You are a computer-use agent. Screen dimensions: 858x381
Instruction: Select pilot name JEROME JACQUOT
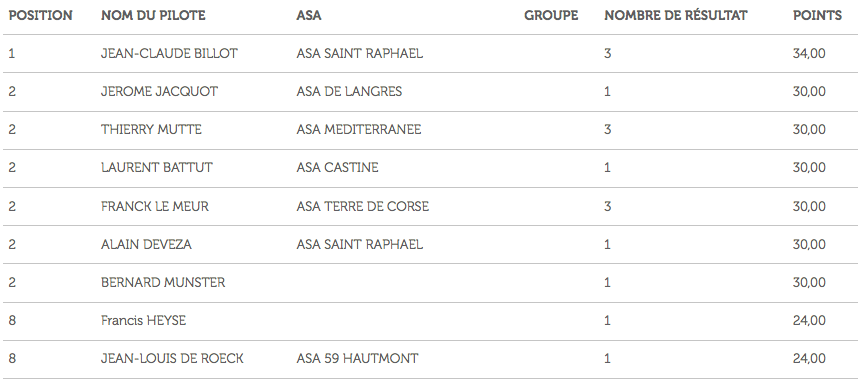pyautogui.click(x=159, y=91)
